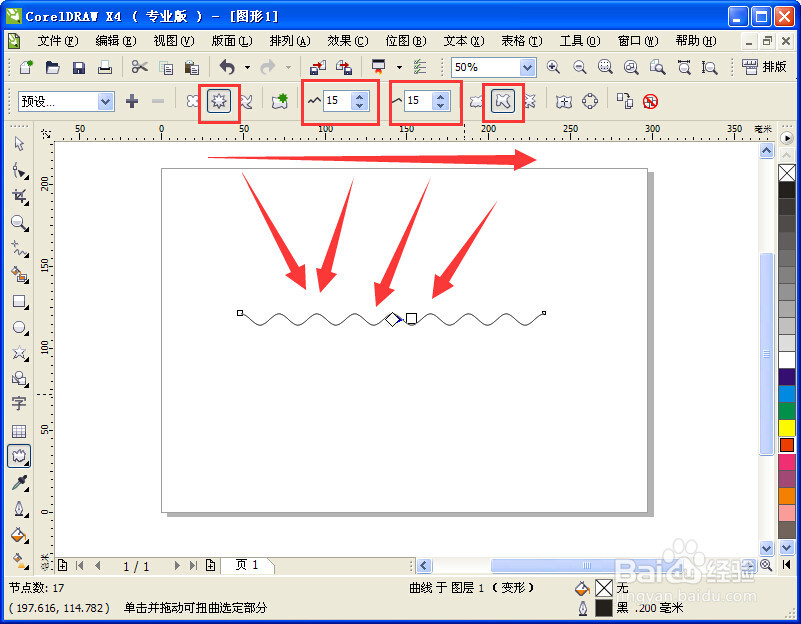Click the 页 1 page tab
The image size is (801, 624).
pos(246,565)
